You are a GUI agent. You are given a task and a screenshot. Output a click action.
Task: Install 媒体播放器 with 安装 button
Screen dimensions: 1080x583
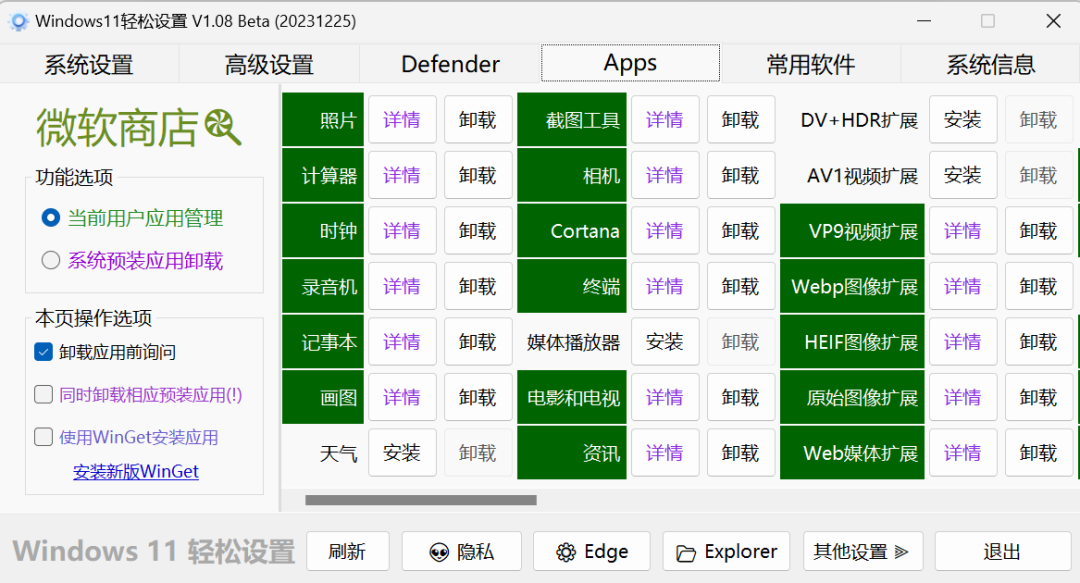(x=665, y=341)
